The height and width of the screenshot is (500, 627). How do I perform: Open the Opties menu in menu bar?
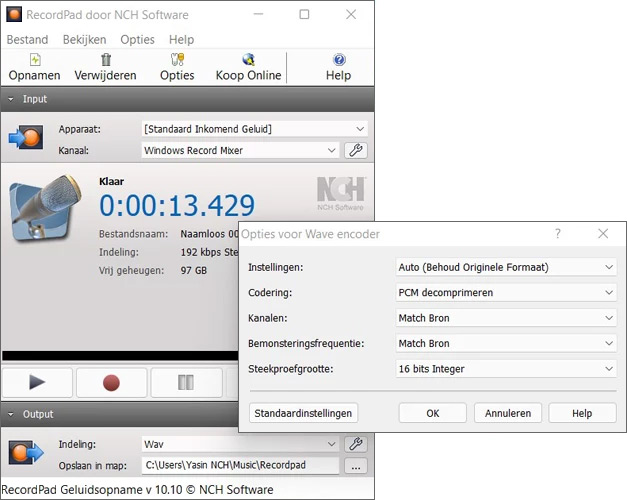pyautogui.click(x=137, y=40)
